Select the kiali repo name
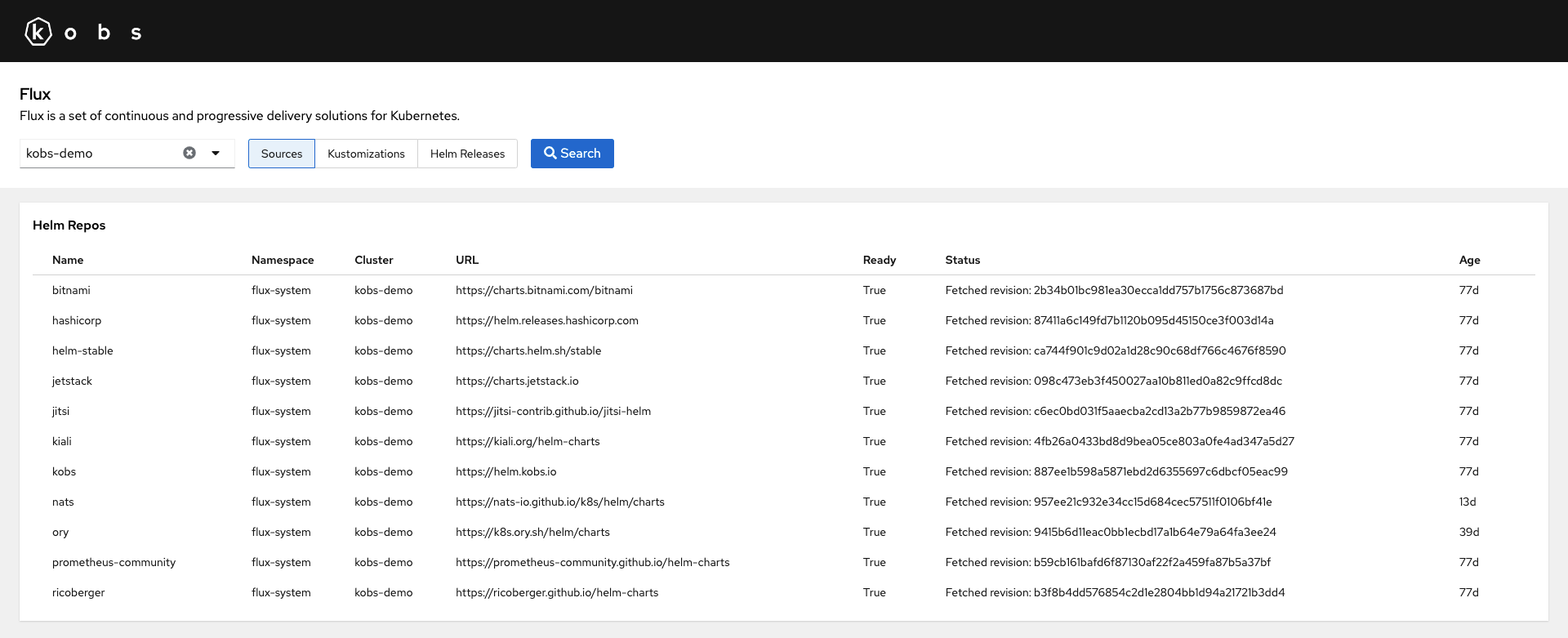Image resolution: width=1568 pixels, height=638 pixels. tap(62, 441)
